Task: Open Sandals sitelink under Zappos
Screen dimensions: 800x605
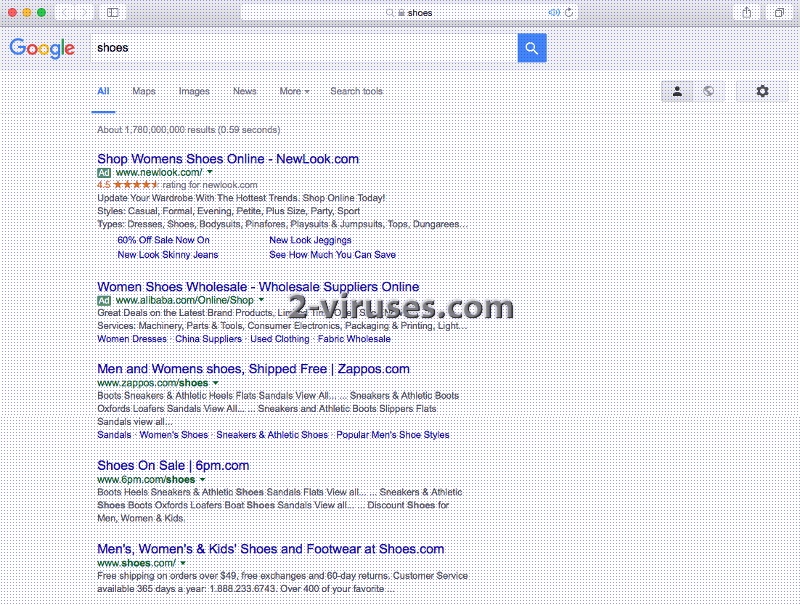Action: tap(114, 435)
